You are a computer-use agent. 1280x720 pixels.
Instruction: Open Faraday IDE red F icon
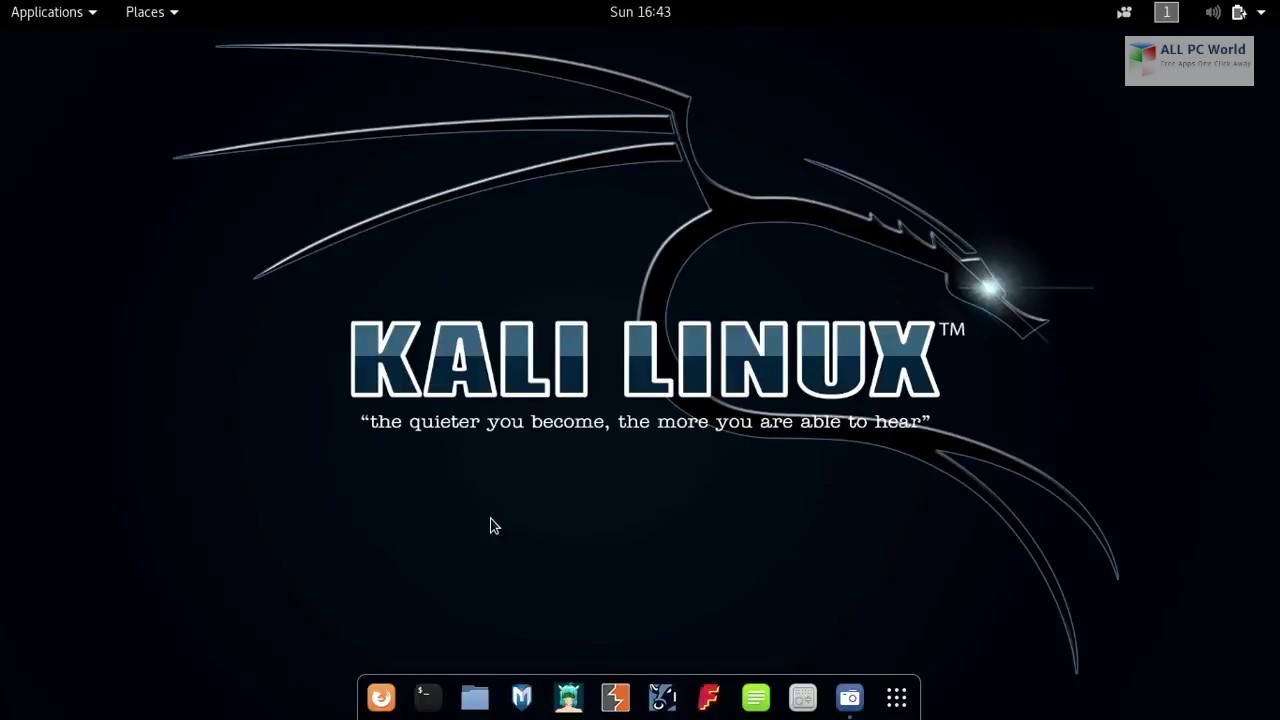tap(709, 697)
